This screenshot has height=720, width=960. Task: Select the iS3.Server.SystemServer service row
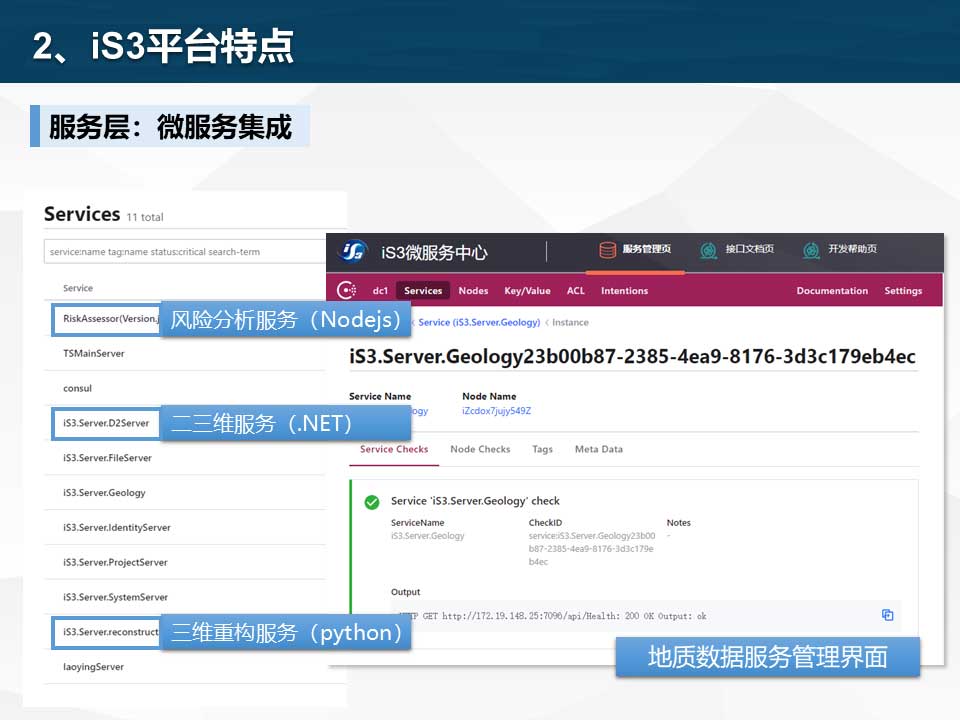(x=185, y=598)
